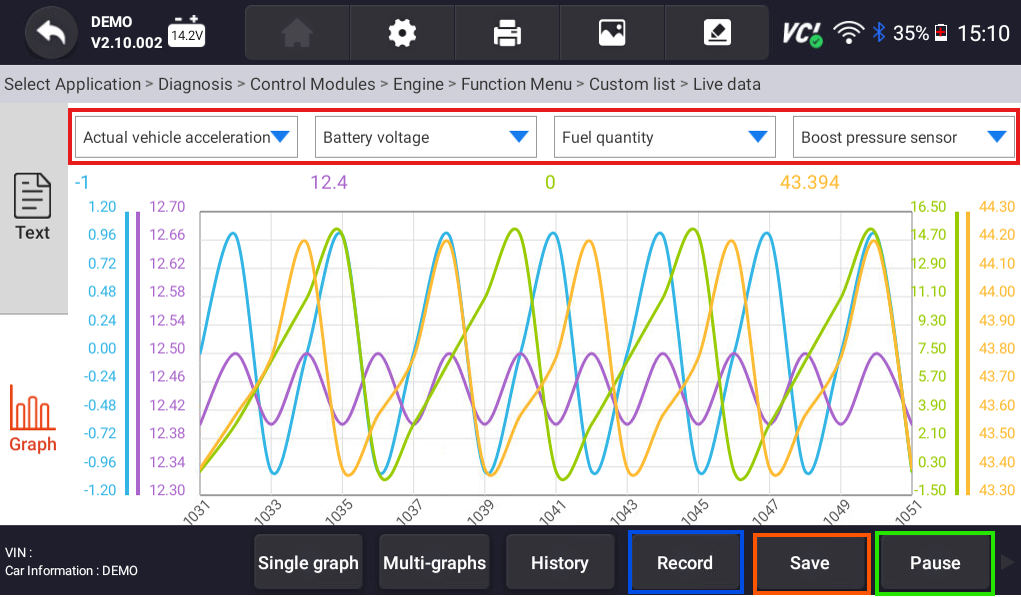Image resolution: width=1021 pixels, height=597 pixels.
Task: Open the Actual vehicle acceleration dropdown
Action: pos(185,136)
